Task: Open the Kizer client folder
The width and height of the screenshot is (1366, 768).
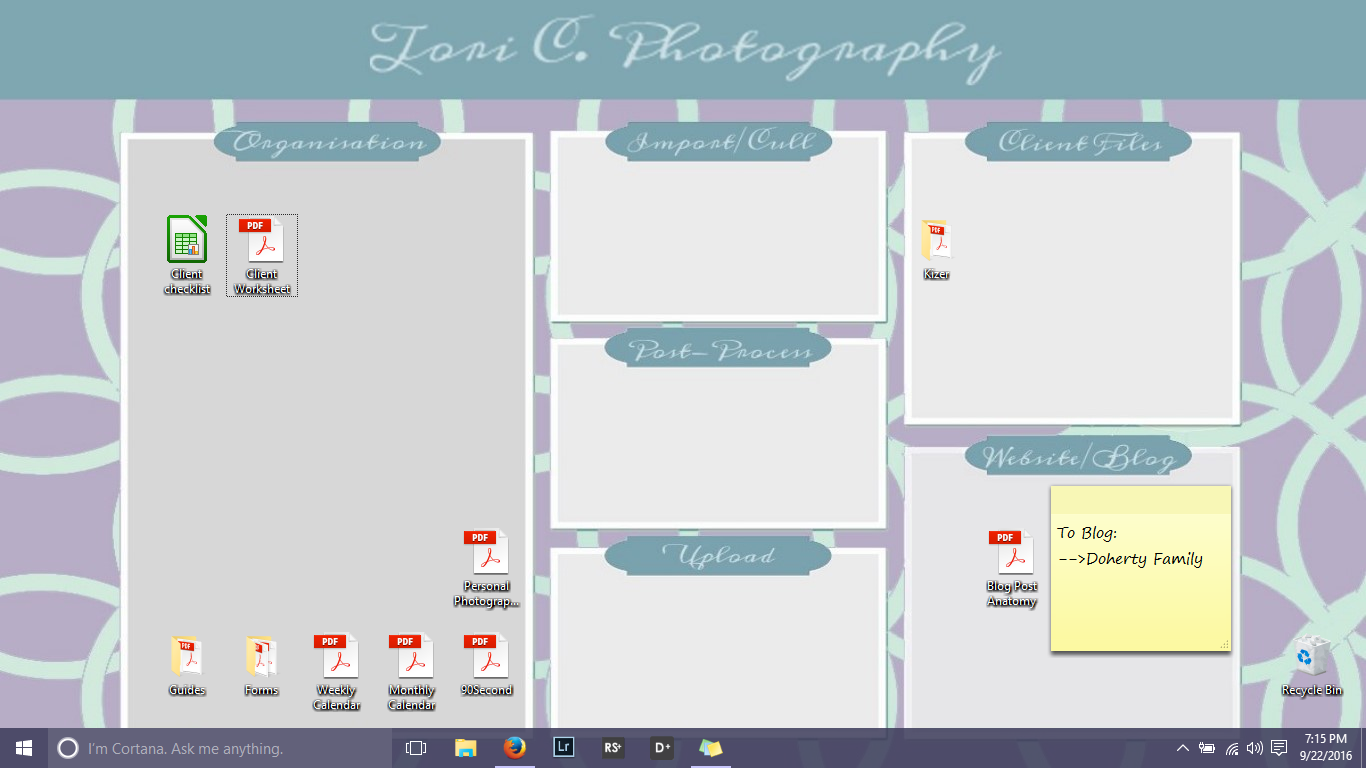Action: (936, 249)
